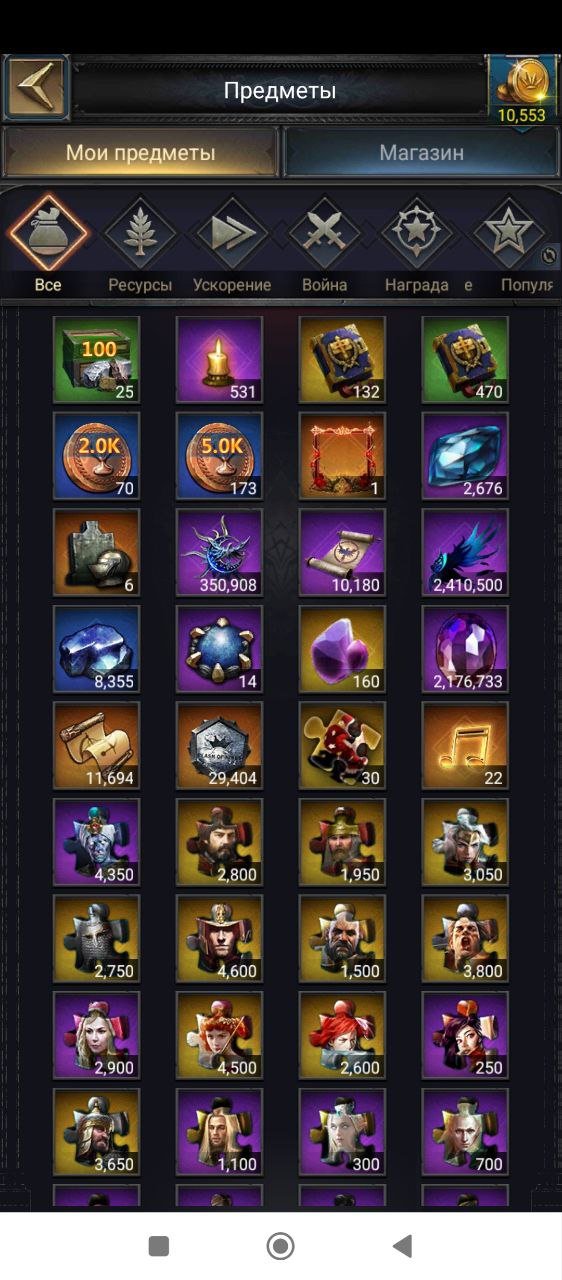Viewport: 562px width, 1280px height.
Task: Tap the Android back triangle button
Action: (x=402, y=1245)
